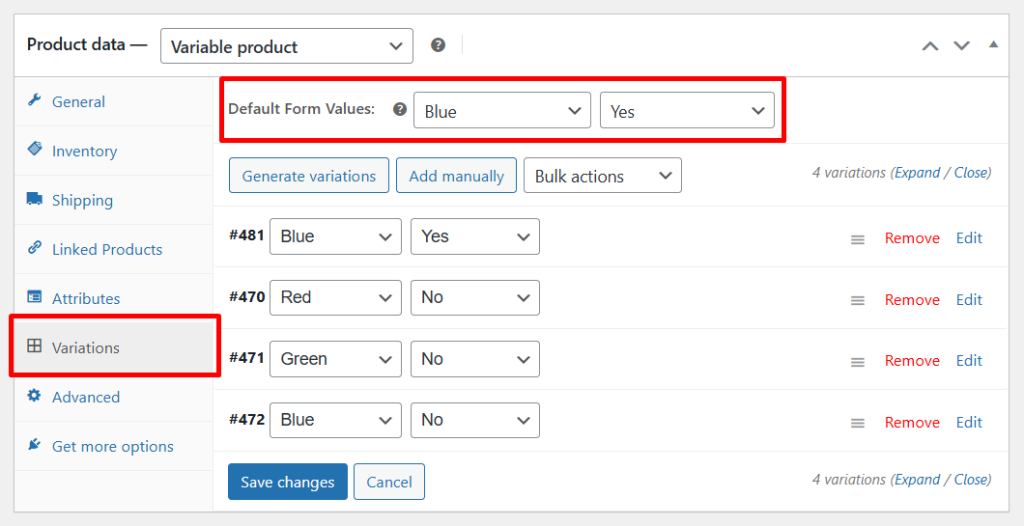The width and height of the screenshot is (1024, 526).
Task: Click drag handle icon for variation #481
Action: pyautogui.click(x=857, y=240)
